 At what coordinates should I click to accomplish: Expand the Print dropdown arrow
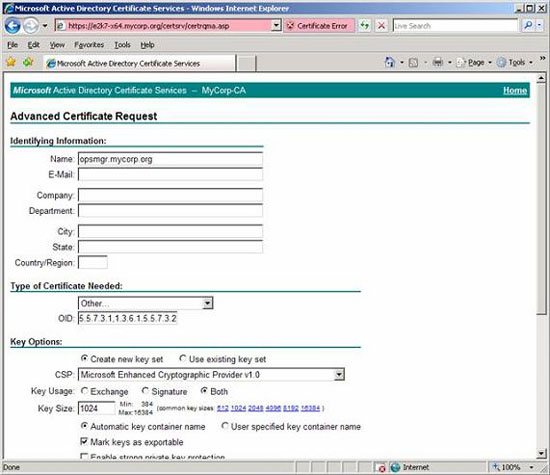[450, 63]
